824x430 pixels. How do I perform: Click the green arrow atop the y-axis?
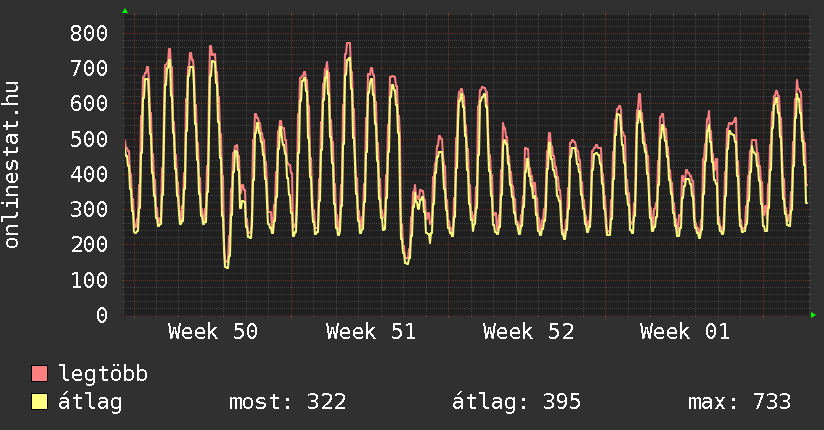tap(125, 11)
